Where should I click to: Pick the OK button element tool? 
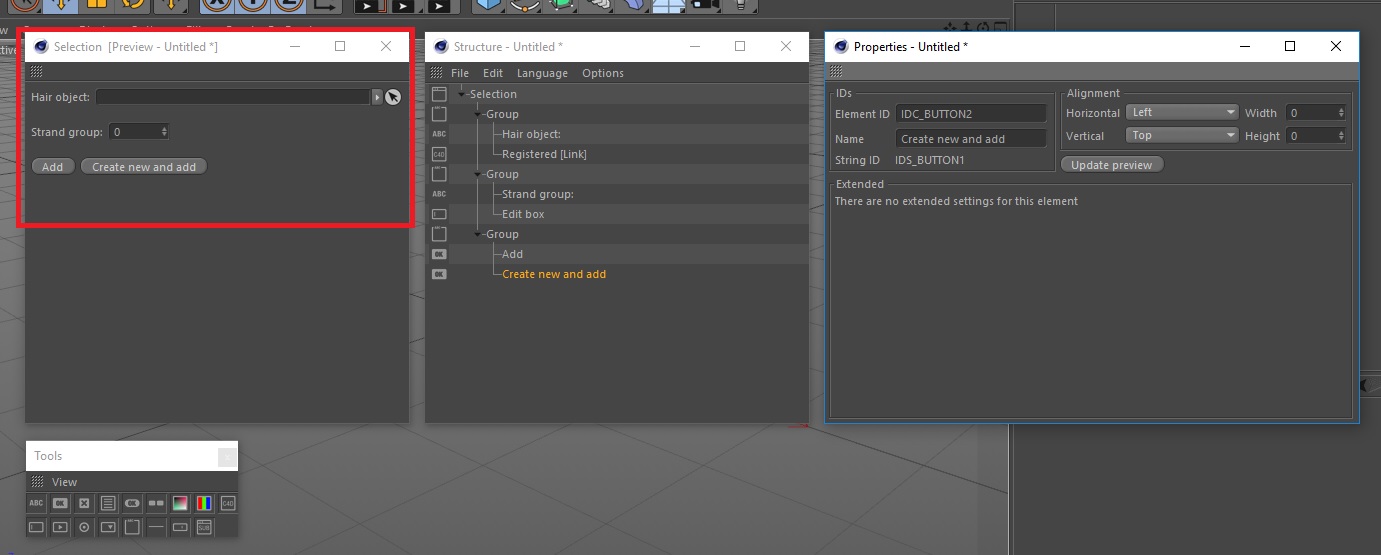[x=60, y=503]
